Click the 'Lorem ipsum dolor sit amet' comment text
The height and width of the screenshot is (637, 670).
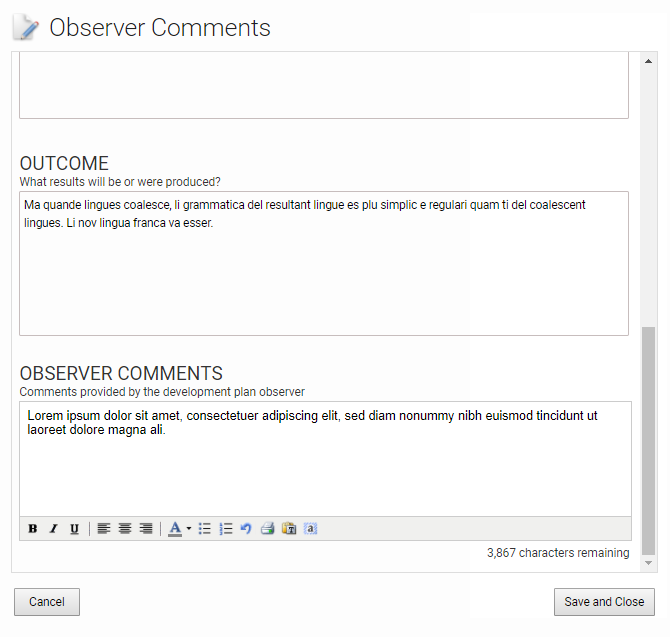pos(312,422)
